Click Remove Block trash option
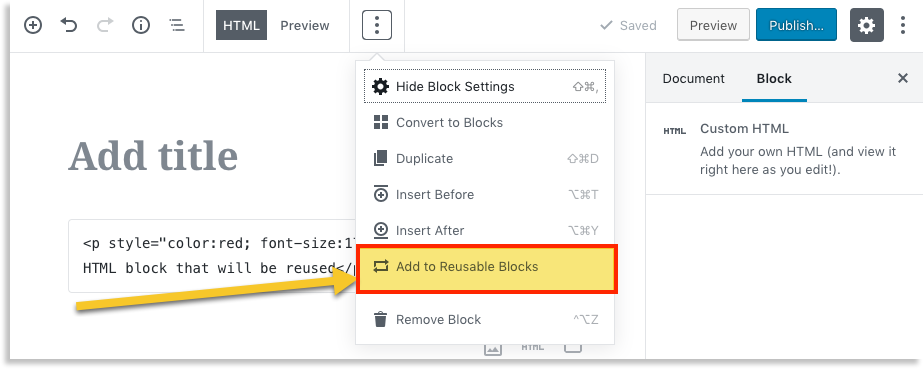The image size is (923, 369). 485,320
